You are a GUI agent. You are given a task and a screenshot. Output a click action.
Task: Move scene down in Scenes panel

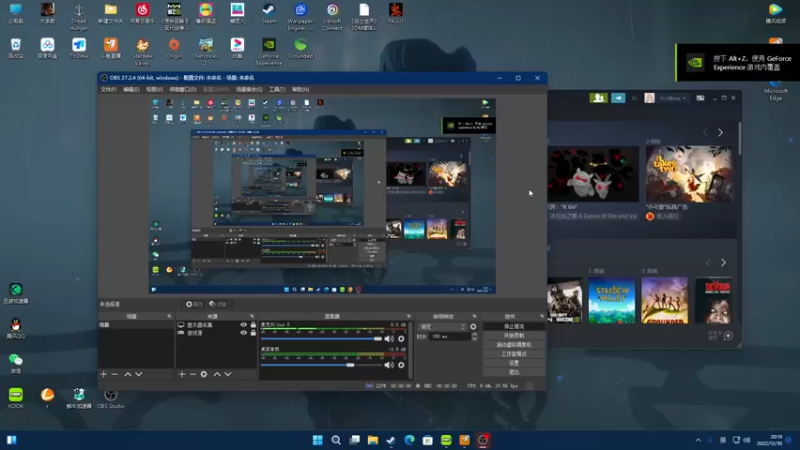(x=138, y=374)
